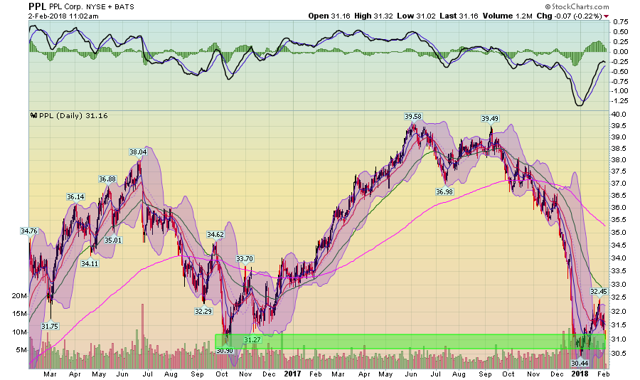640x380 pixels.
Task: Click the 10M volume axis label
Action: 19,332
